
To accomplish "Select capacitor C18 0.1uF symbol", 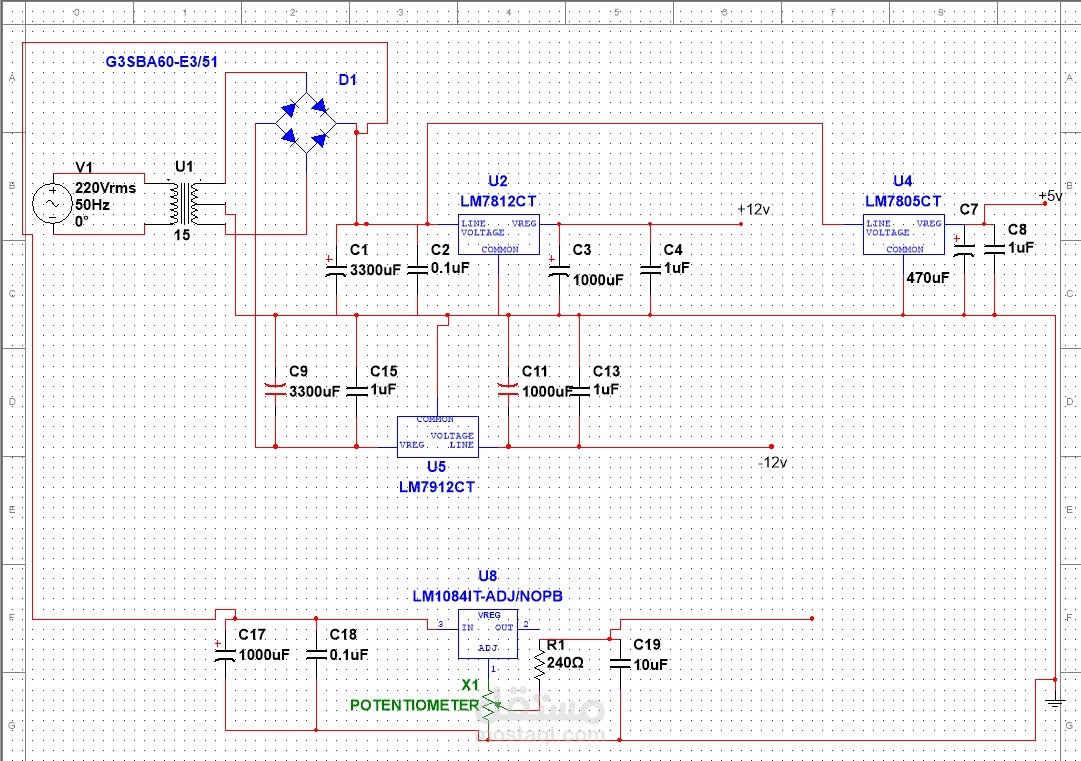I will (x=316, y=654).
